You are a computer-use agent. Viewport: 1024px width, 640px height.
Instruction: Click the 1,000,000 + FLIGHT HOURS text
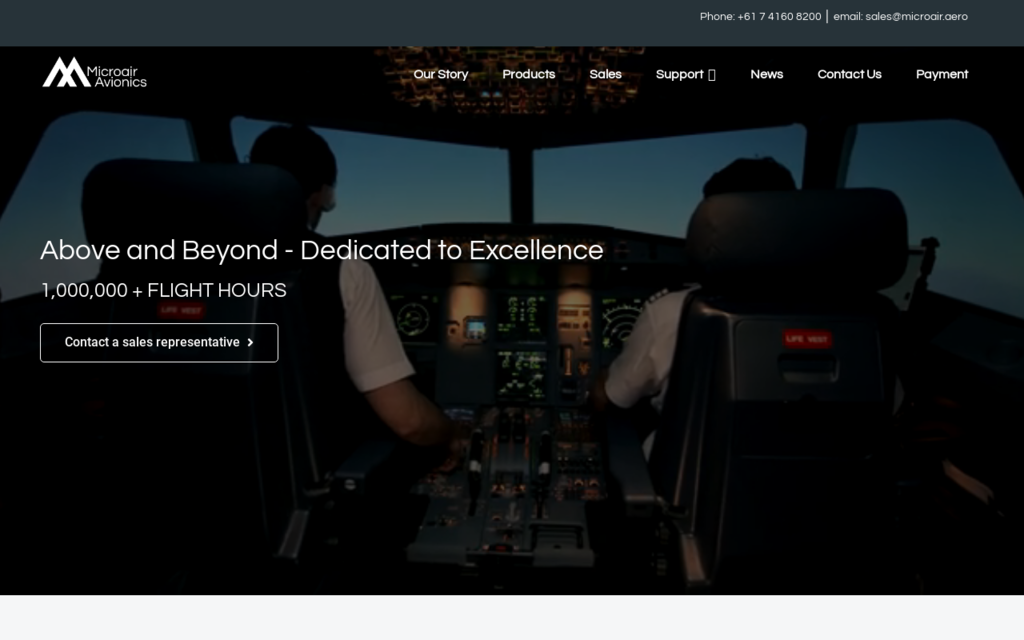click(x=163, y=290)
